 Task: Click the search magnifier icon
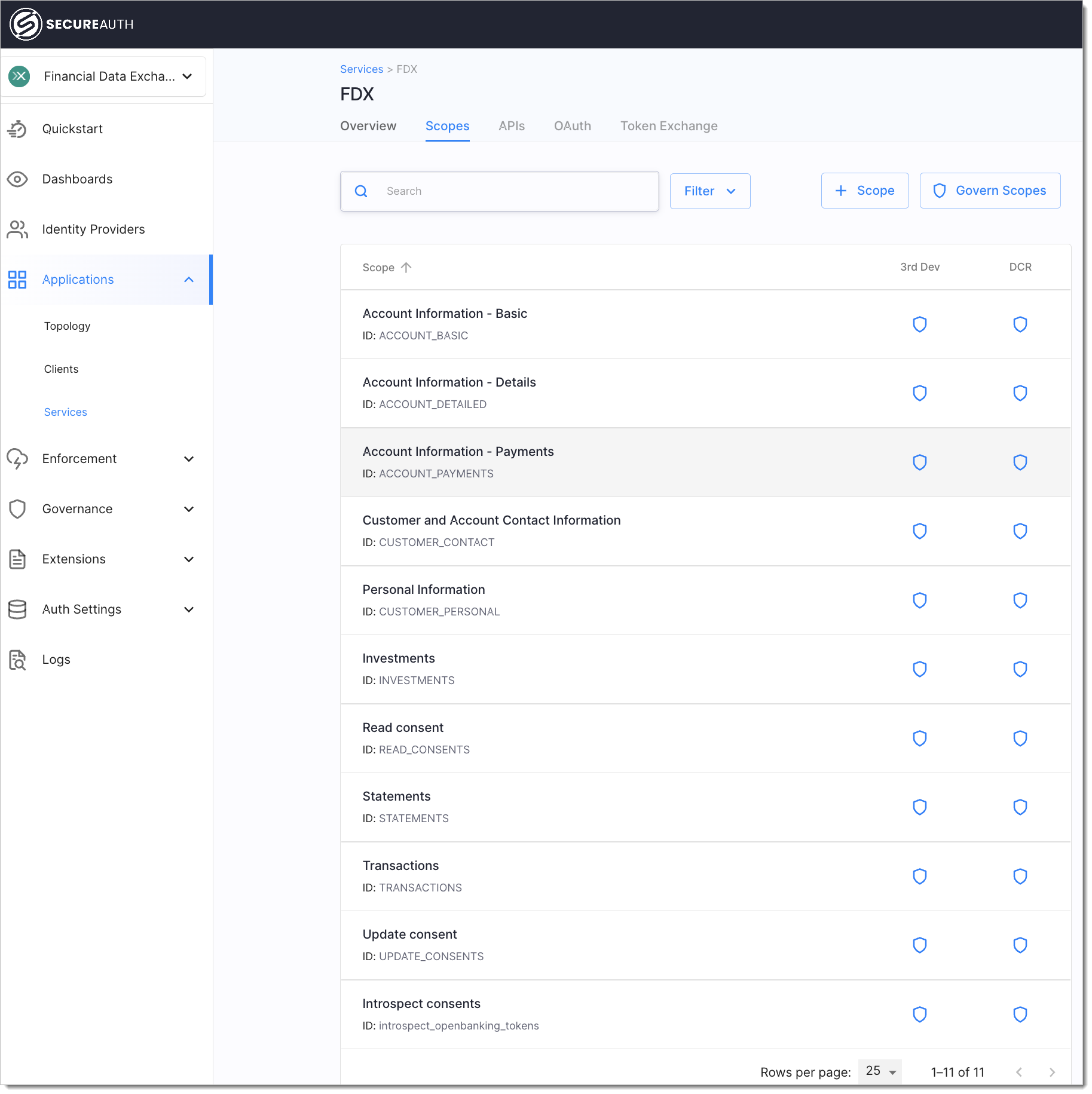[x=361, y=191]
